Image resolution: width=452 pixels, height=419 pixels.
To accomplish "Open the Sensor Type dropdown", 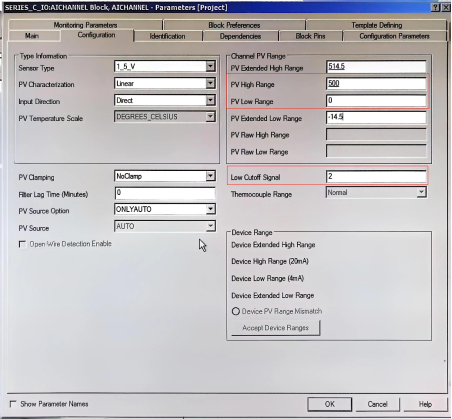I will point(210,66).
